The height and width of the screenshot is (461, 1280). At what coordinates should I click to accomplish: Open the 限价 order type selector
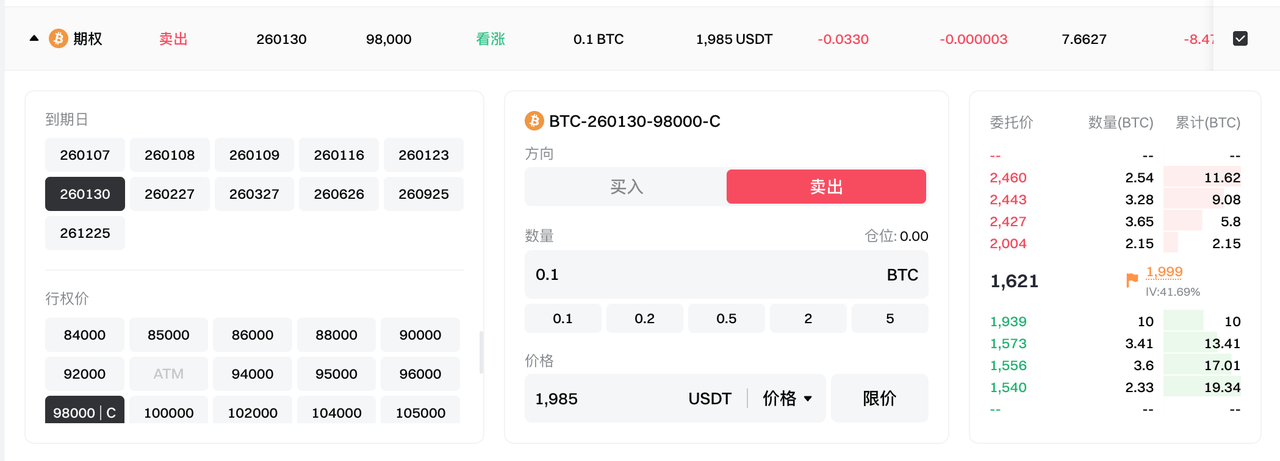[879, 398]
